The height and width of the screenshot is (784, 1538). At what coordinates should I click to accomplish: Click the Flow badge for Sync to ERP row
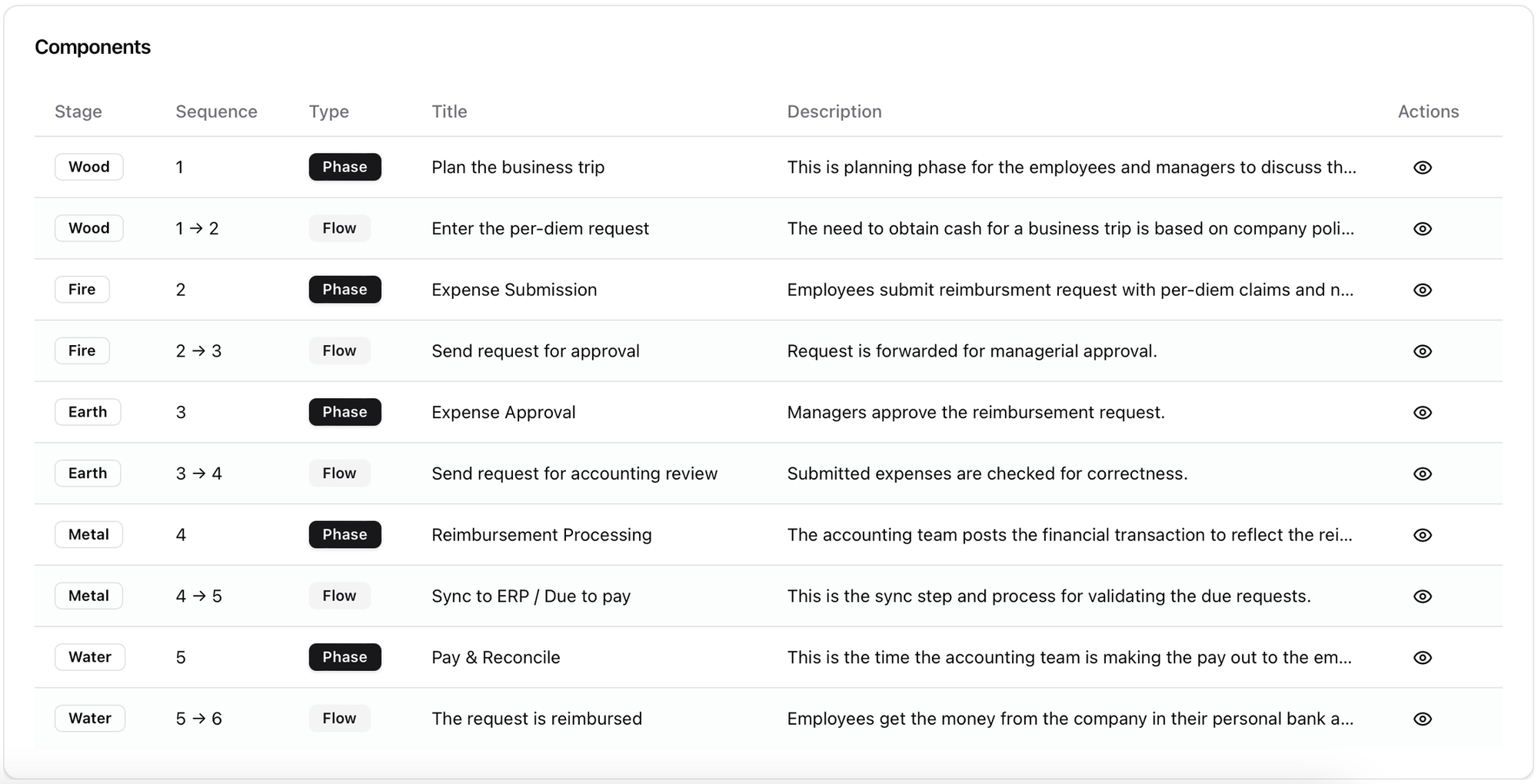pyautogui.click(x=339, y=596)
